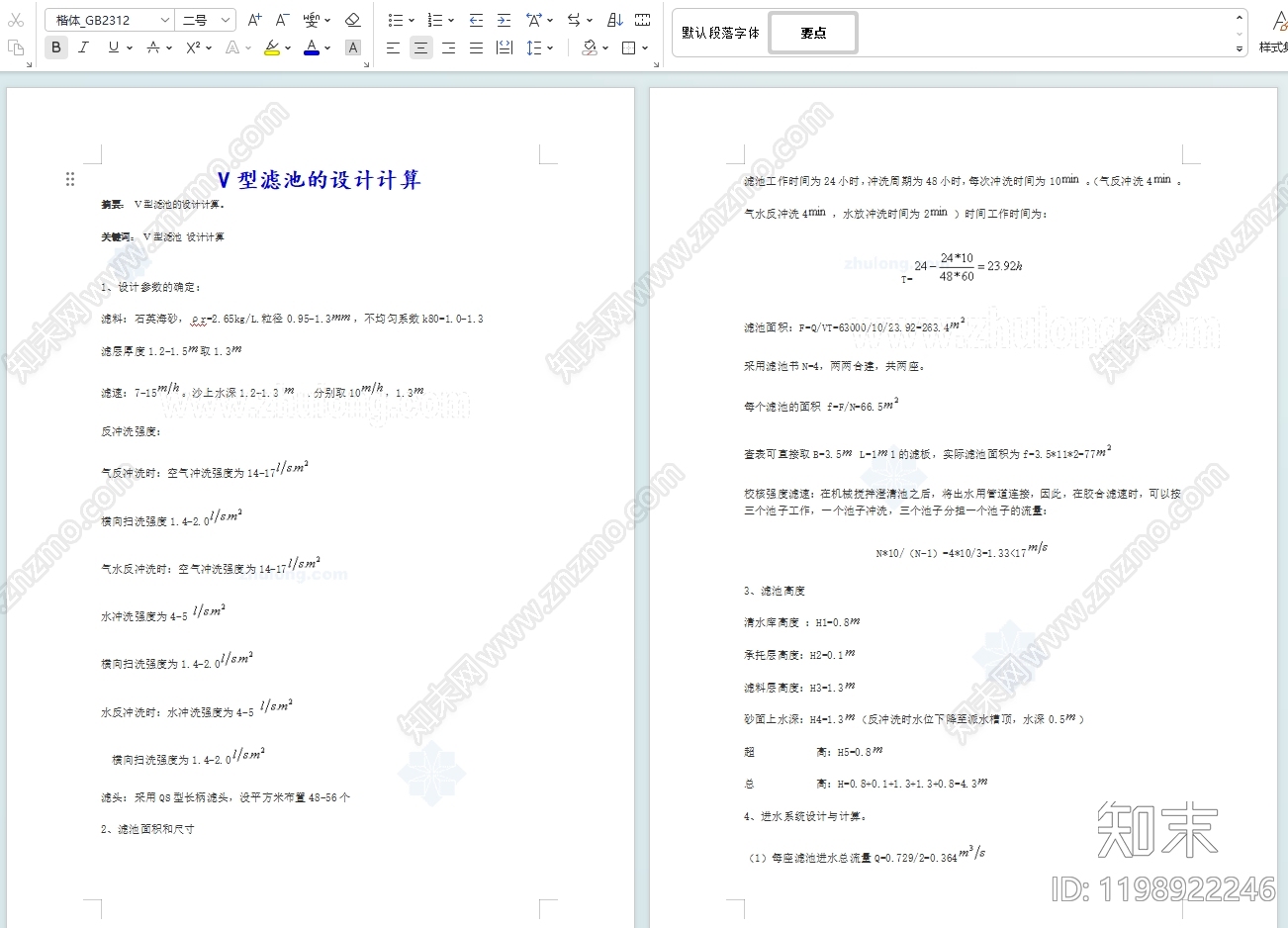This screenshot has height=928, width=1288.
Task: Click the title text V型滤池的设计计算
Action: [320, 179]
